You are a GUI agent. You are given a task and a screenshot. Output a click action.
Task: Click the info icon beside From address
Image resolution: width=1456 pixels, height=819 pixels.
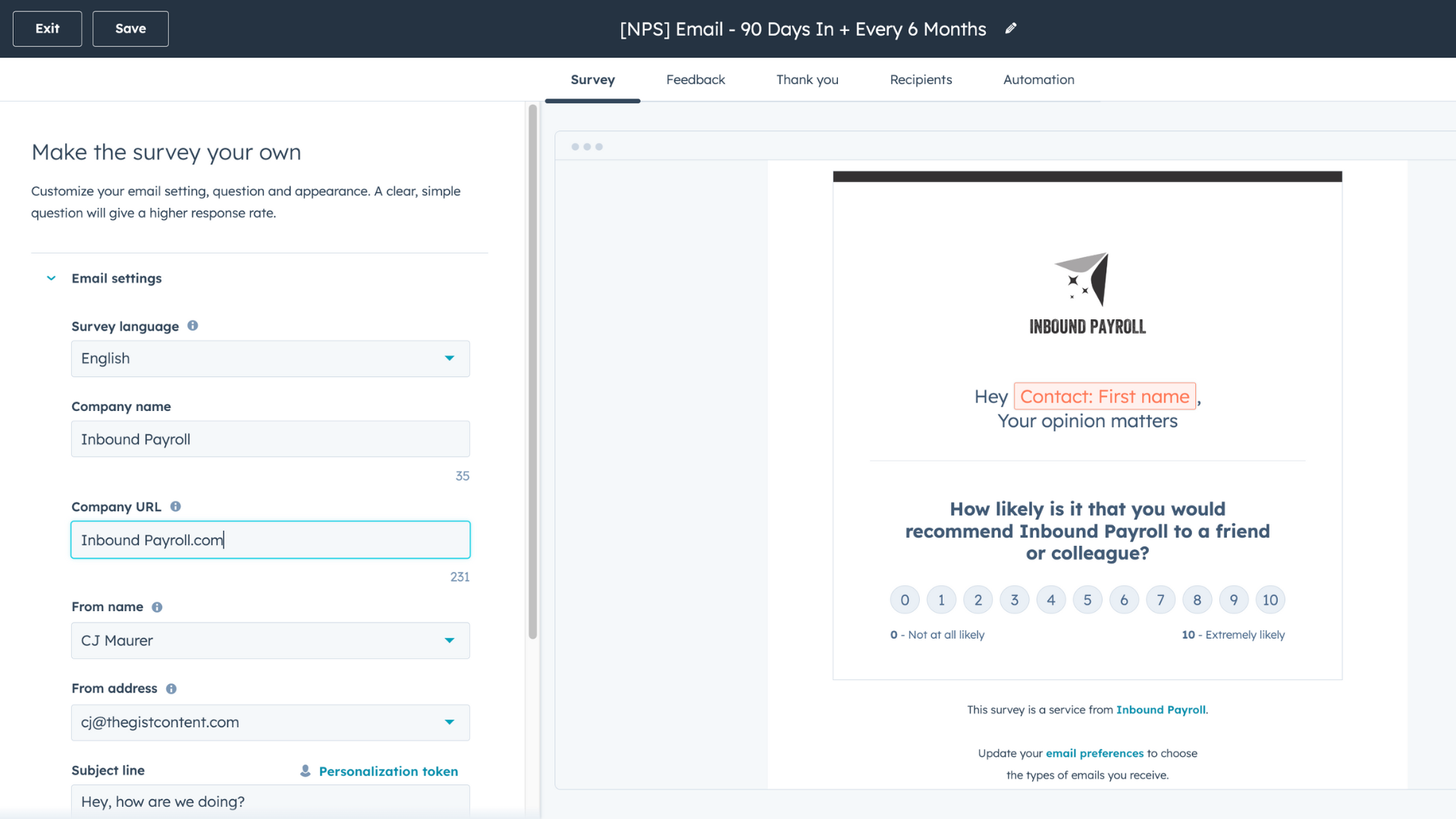tap(171, 689)
